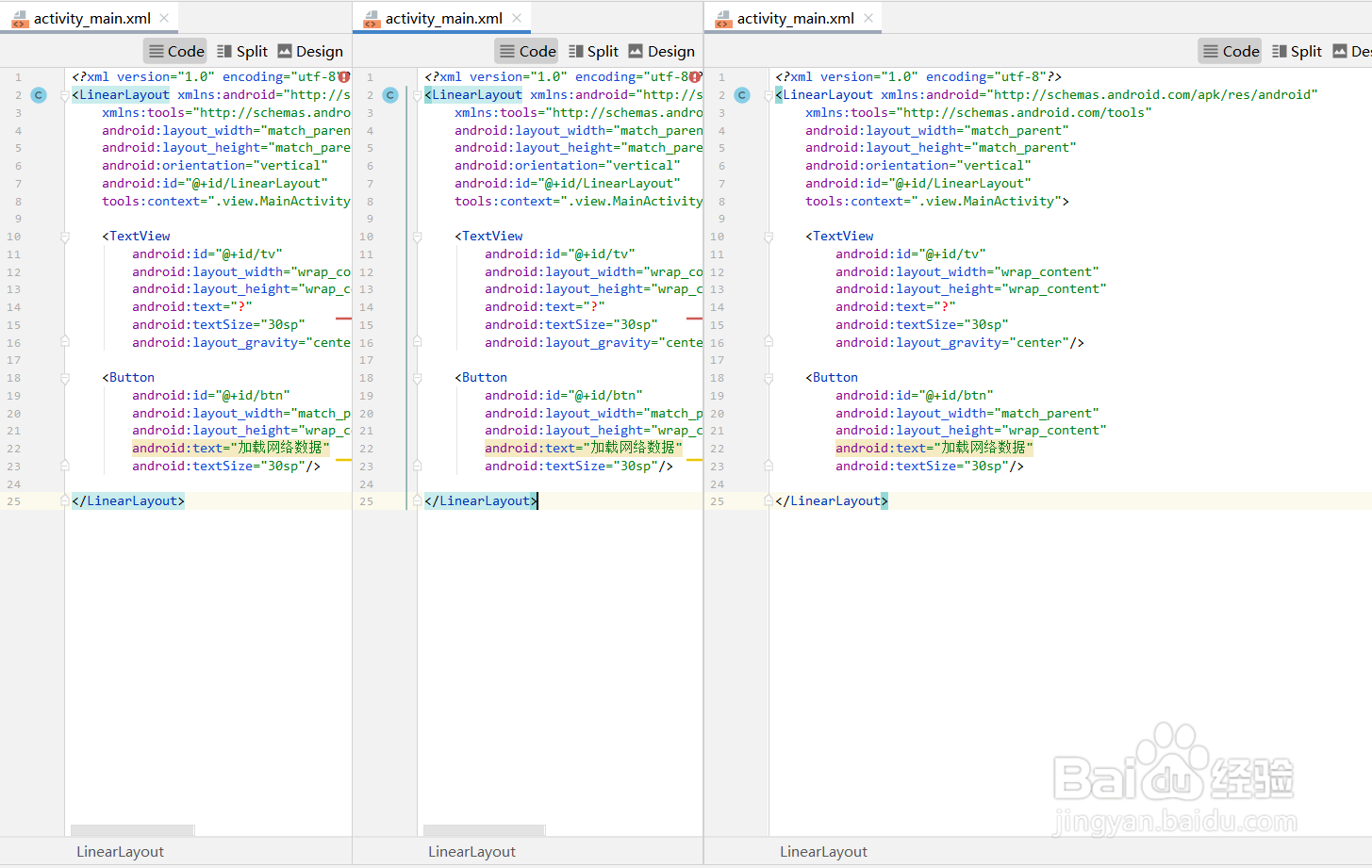Switch left editor to Split view
Viewport: 1372px width, 868px height.
tap(242, 51)
